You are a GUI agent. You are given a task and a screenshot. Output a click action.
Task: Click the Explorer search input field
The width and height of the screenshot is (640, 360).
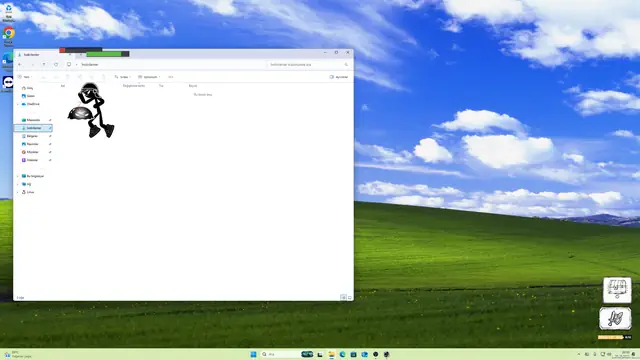tap(309, 64)
